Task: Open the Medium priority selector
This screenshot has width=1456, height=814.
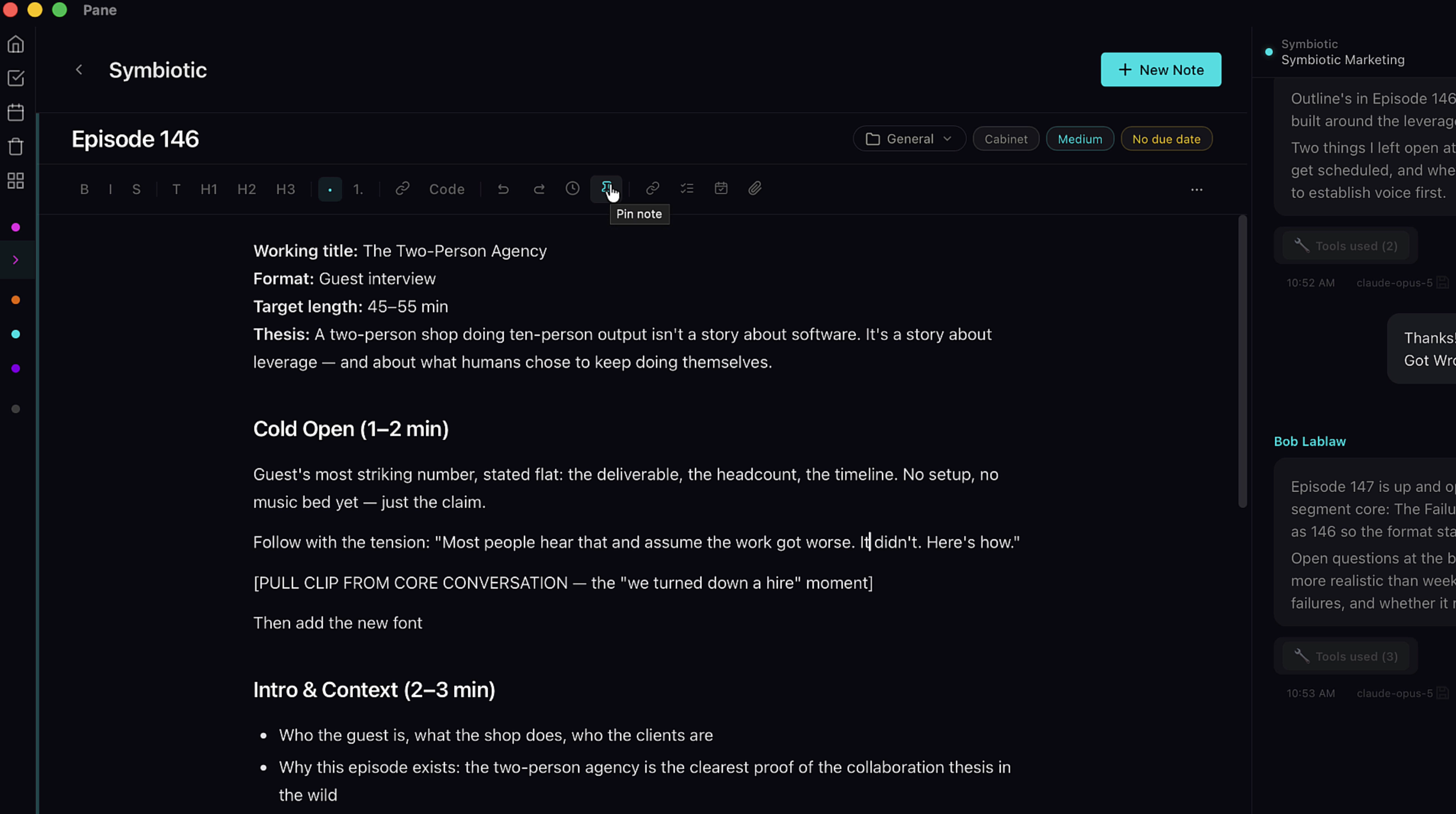Action: point(1080,139)
